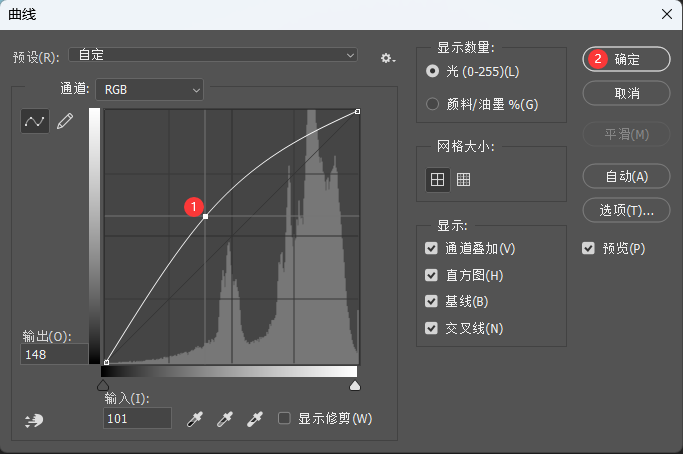This screenshot has width=683, height=454.
Task: Enable 显示修剪(W) checkbox
Action: click(x=284, y=418)
